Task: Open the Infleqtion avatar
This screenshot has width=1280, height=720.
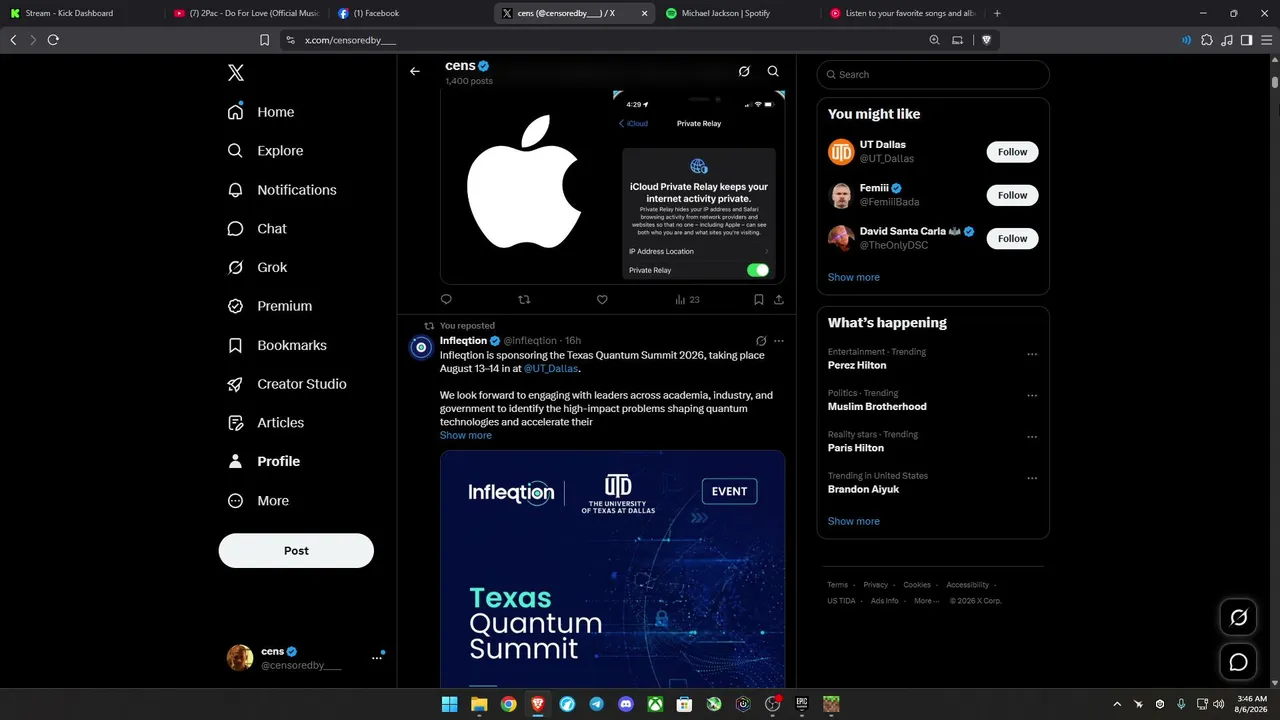Action: click(421, 347)
